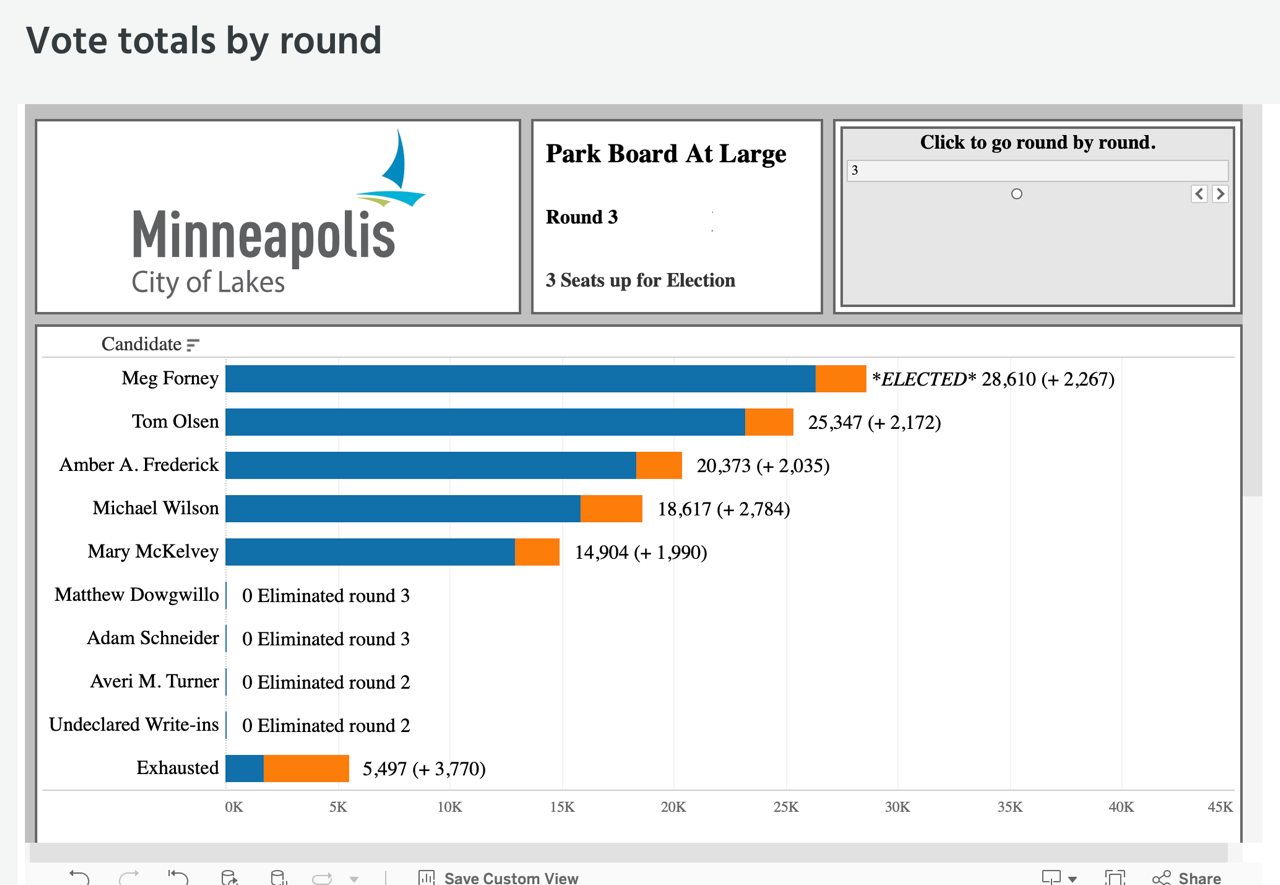Toggle full screen view icon
Viewport: 1280px width, 885px height.
(x=1115, y=878)
